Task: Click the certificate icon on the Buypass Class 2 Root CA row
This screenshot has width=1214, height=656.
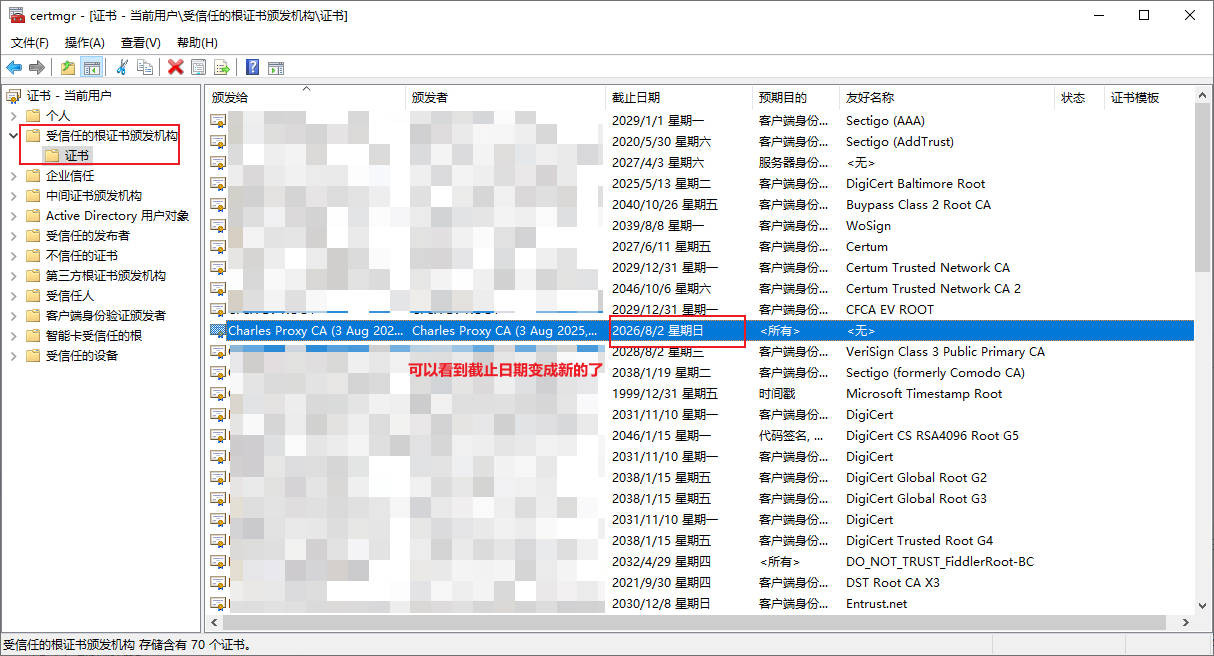Action: coord(218,205)
